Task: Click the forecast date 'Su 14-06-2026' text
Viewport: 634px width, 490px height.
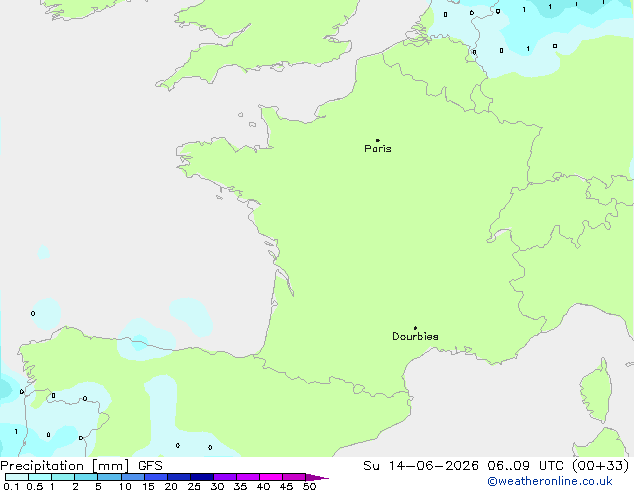Action: click(421, 466)
